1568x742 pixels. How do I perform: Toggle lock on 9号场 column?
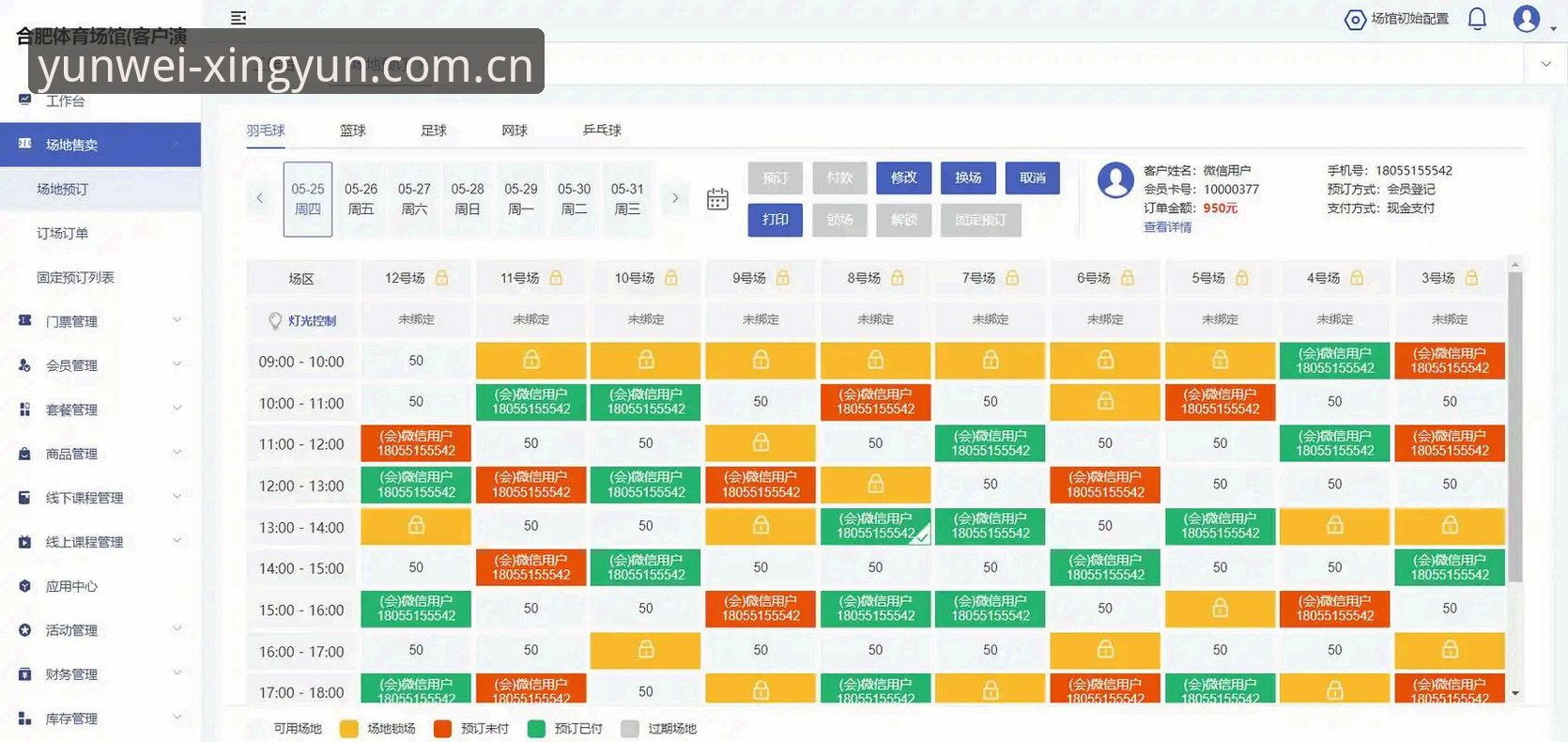click(x=783, y=278)
